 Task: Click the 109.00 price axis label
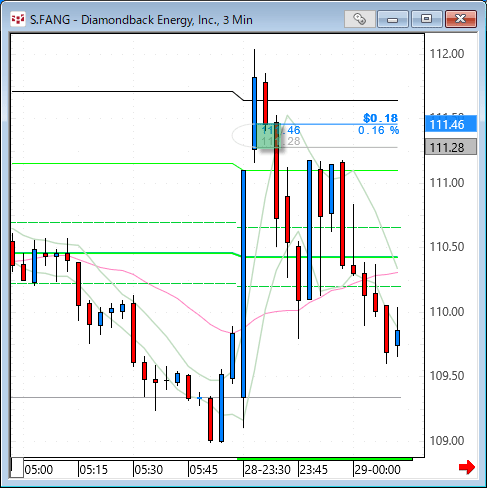[447, 441]
